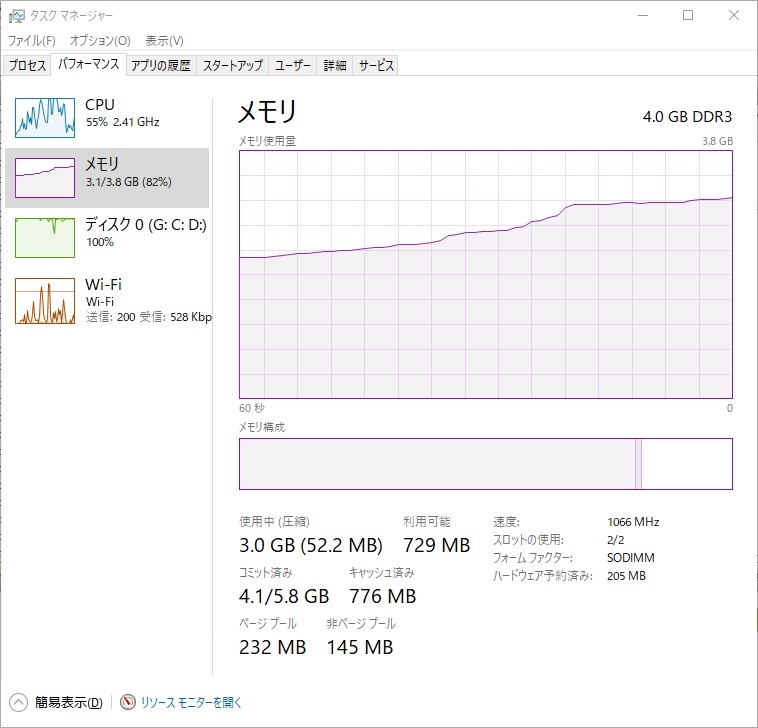
Task: Select the Wi-Fi network graph thumbnail
Action: click(45, 300)
